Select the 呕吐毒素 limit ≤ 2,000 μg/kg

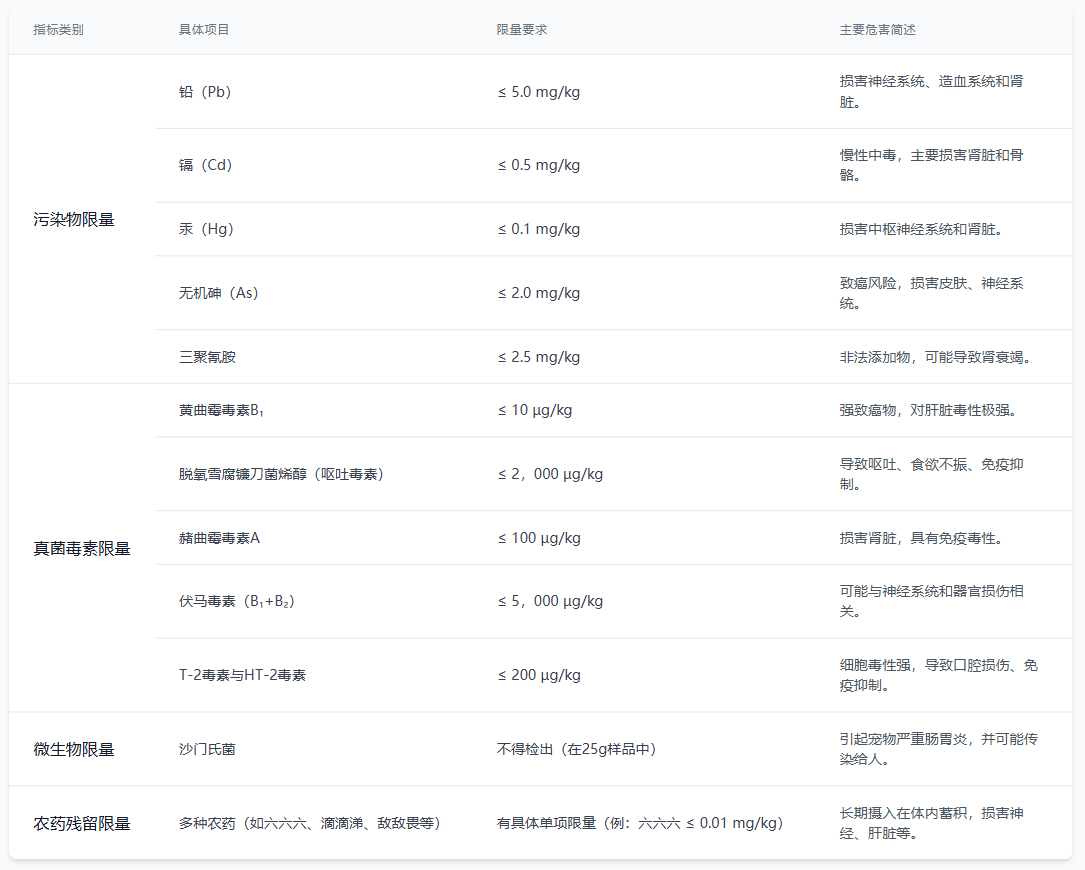pos(550,474)
